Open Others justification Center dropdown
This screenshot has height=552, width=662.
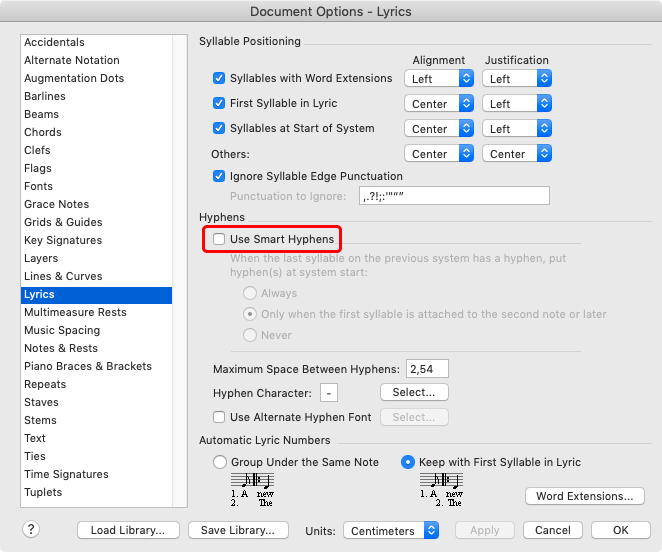pyautogui.click(x=516, y=154)
